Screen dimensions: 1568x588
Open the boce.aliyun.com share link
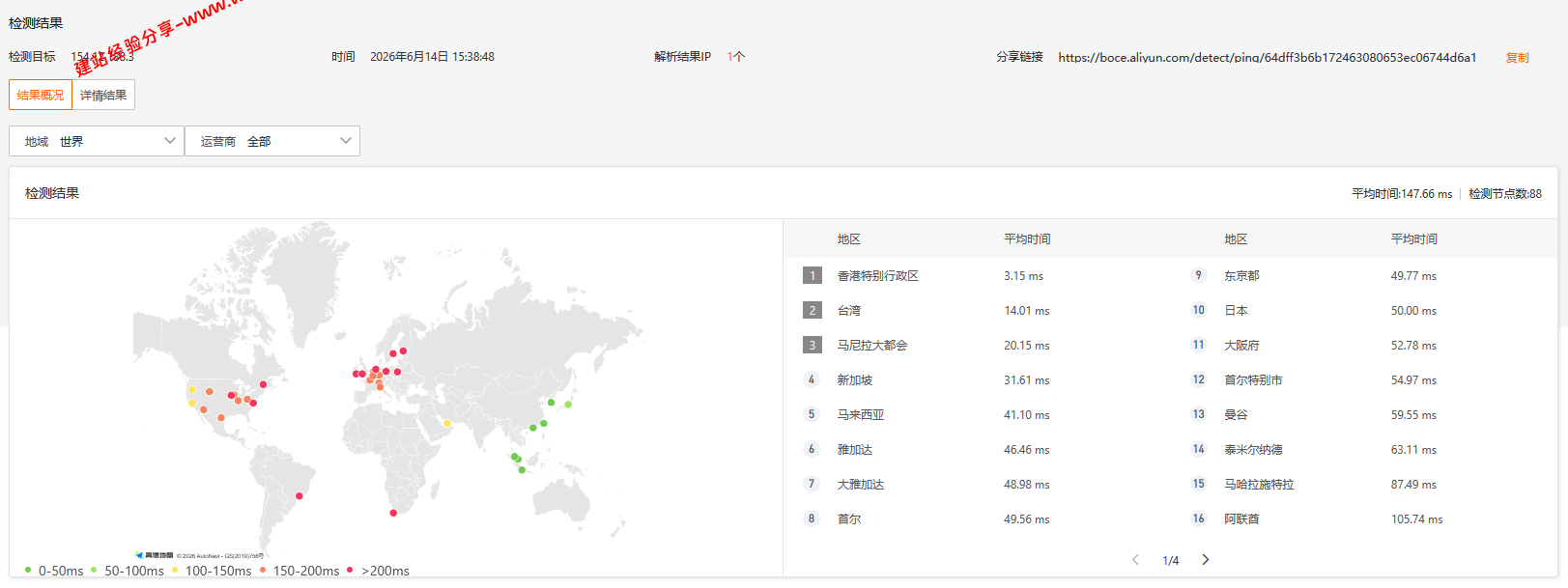pos(1267,58)
